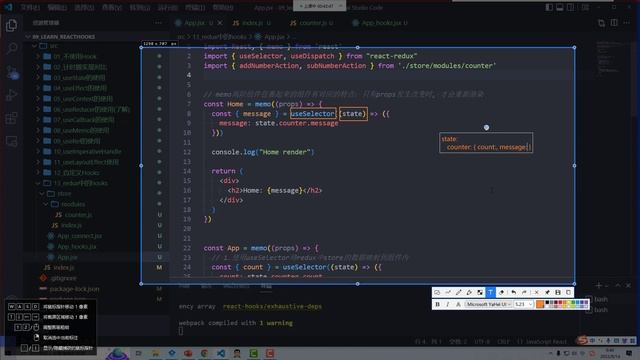Redo the annotation
Screen dimensions: 640x360
tap(524, 292)
